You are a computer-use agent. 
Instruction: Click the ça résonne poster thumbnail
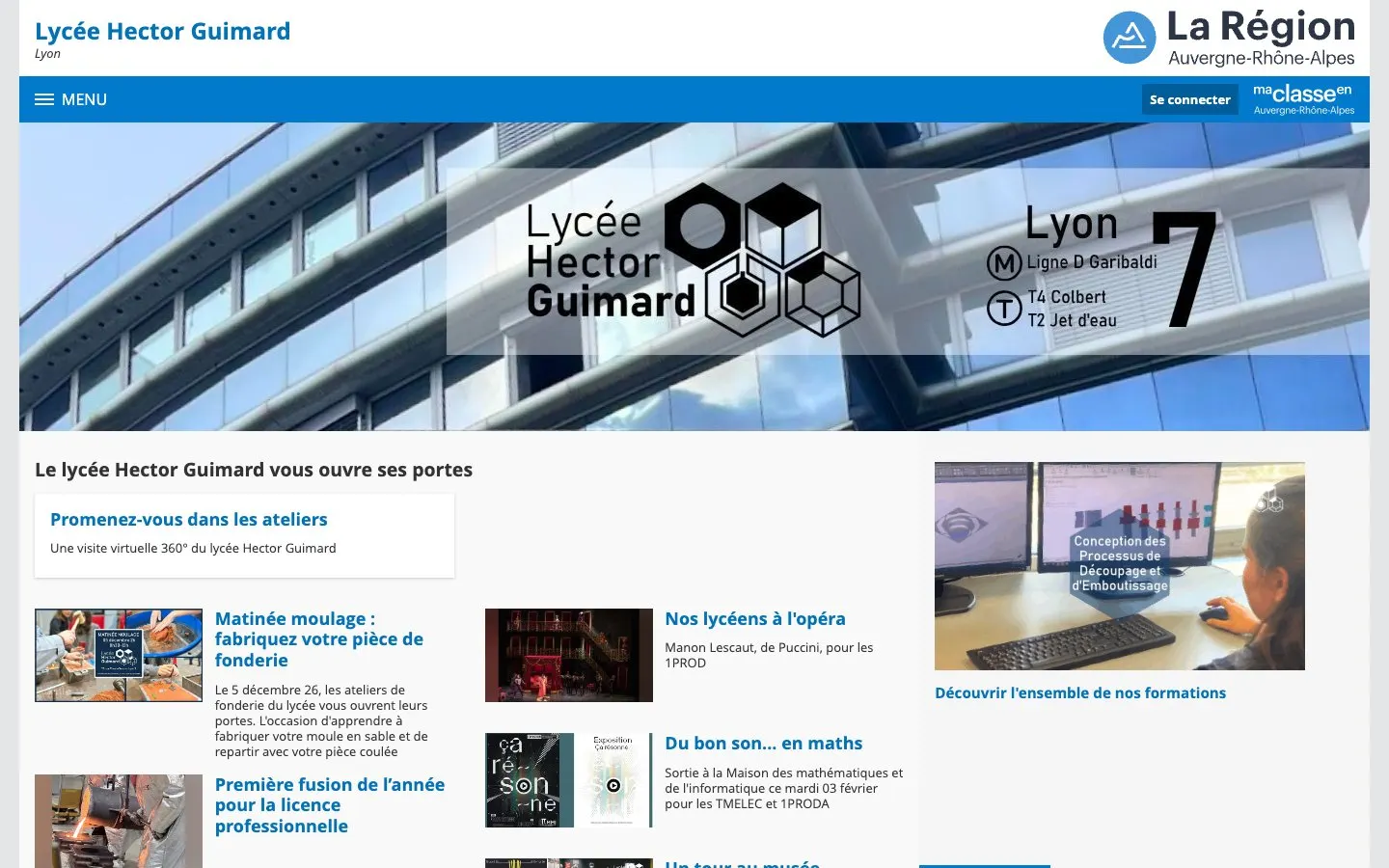point(569,780)
